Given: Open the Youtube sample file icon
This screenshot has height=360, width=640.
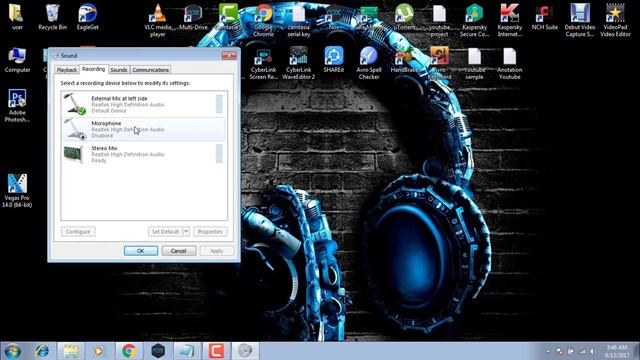Looking at the screenshot, I should coord(474,63).
